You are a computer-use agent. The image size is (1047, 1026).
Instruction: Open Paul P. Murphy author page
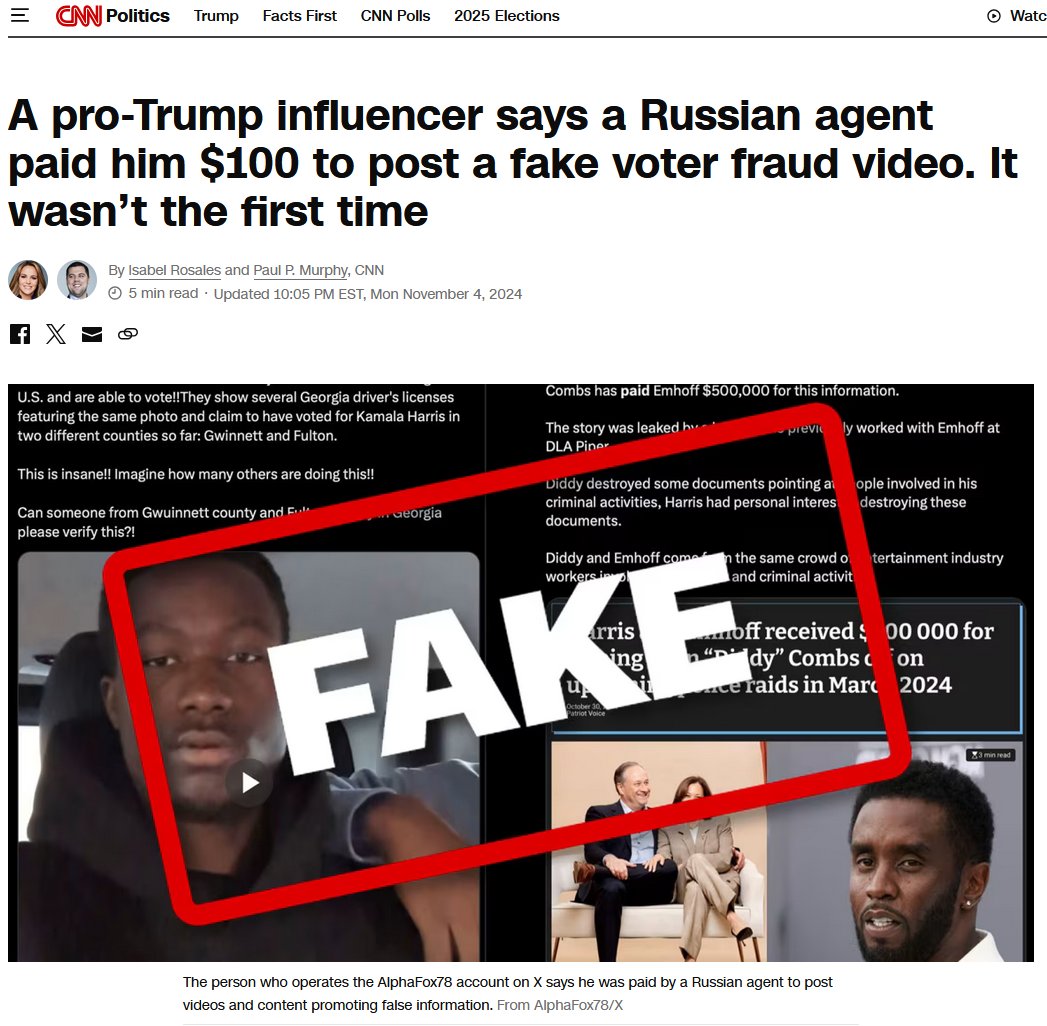pyautogui.click(x=300, y=270)
